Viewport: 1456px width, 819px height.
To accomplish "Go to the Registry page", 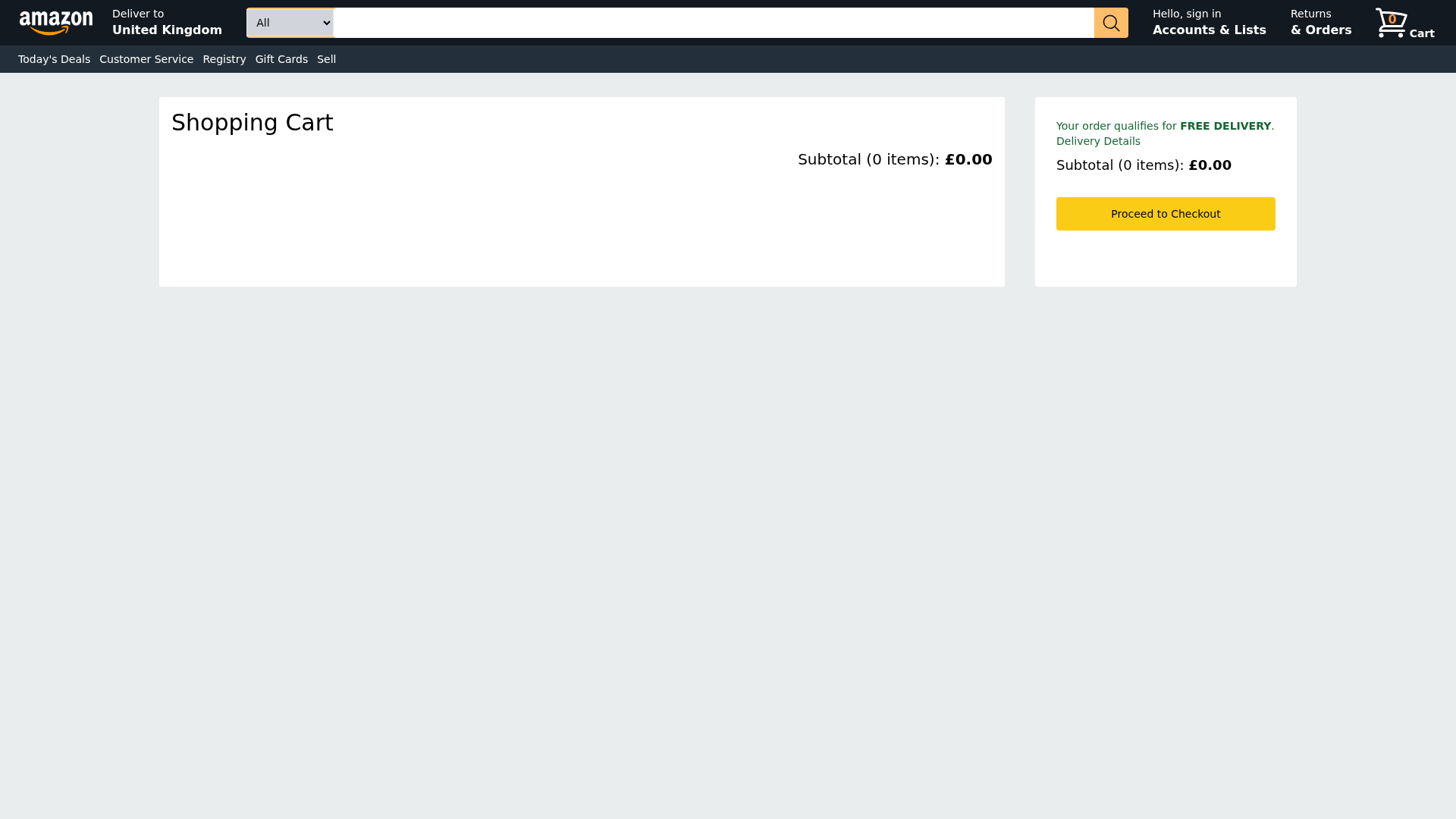I will click(x=224, y=58).
